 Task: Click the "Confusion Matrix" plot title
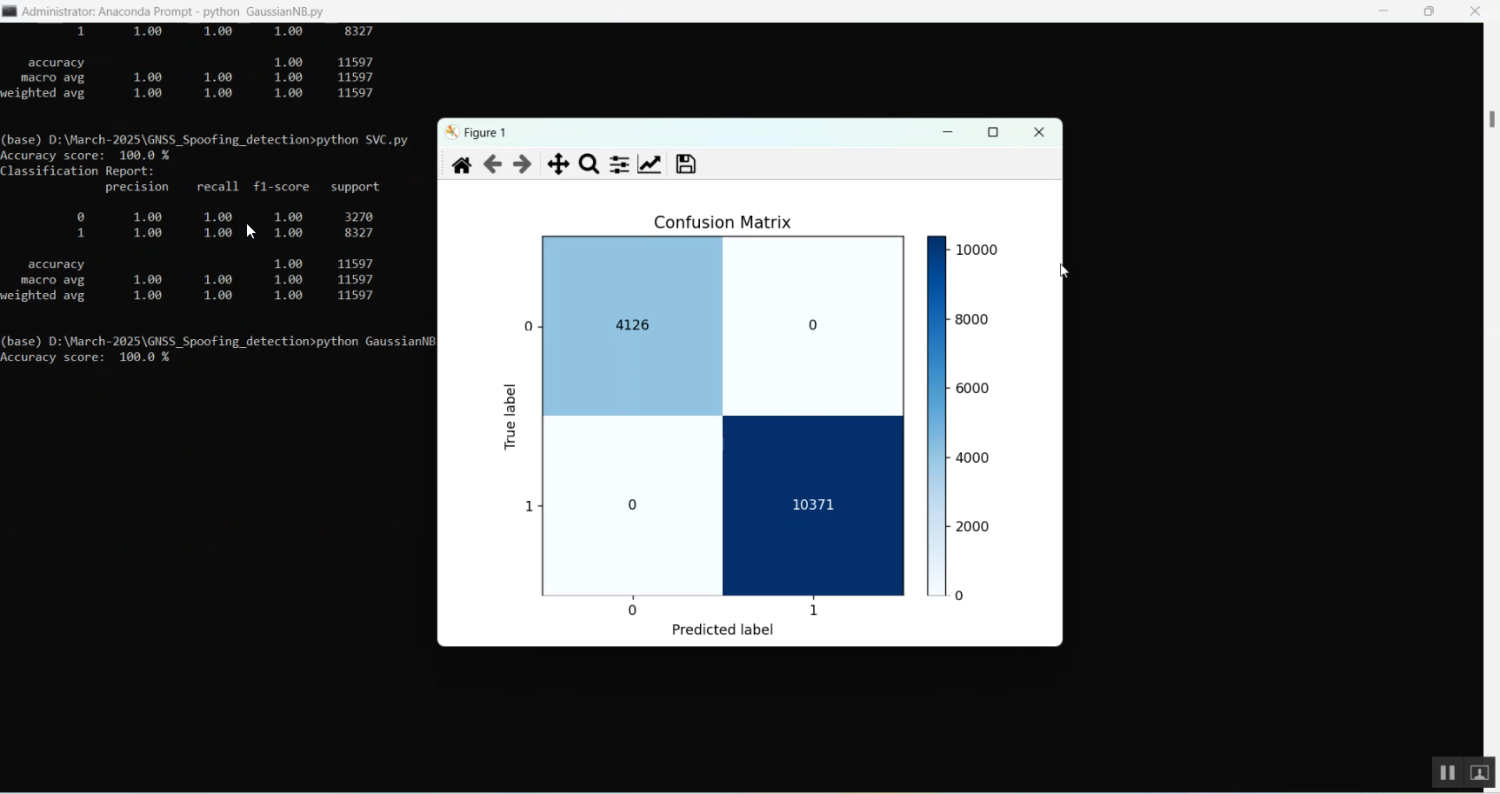pyautogui.click(x=722, y=222)
